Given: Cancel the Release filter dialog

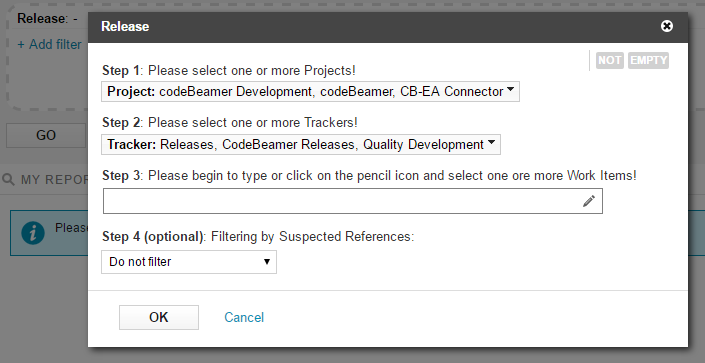Looking at the screenshot, I should pyautogui.click(x=244, y=318).
